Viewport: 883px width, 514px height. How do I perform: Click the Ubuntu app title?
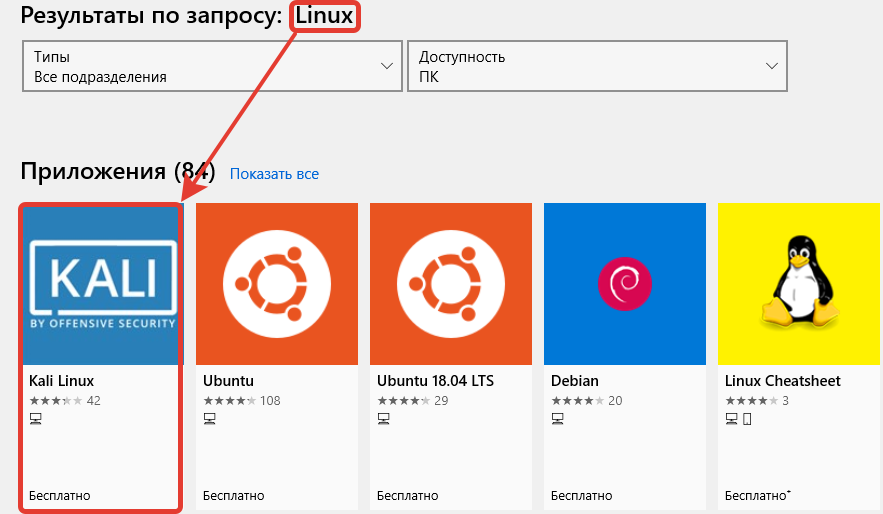point(228,381)
